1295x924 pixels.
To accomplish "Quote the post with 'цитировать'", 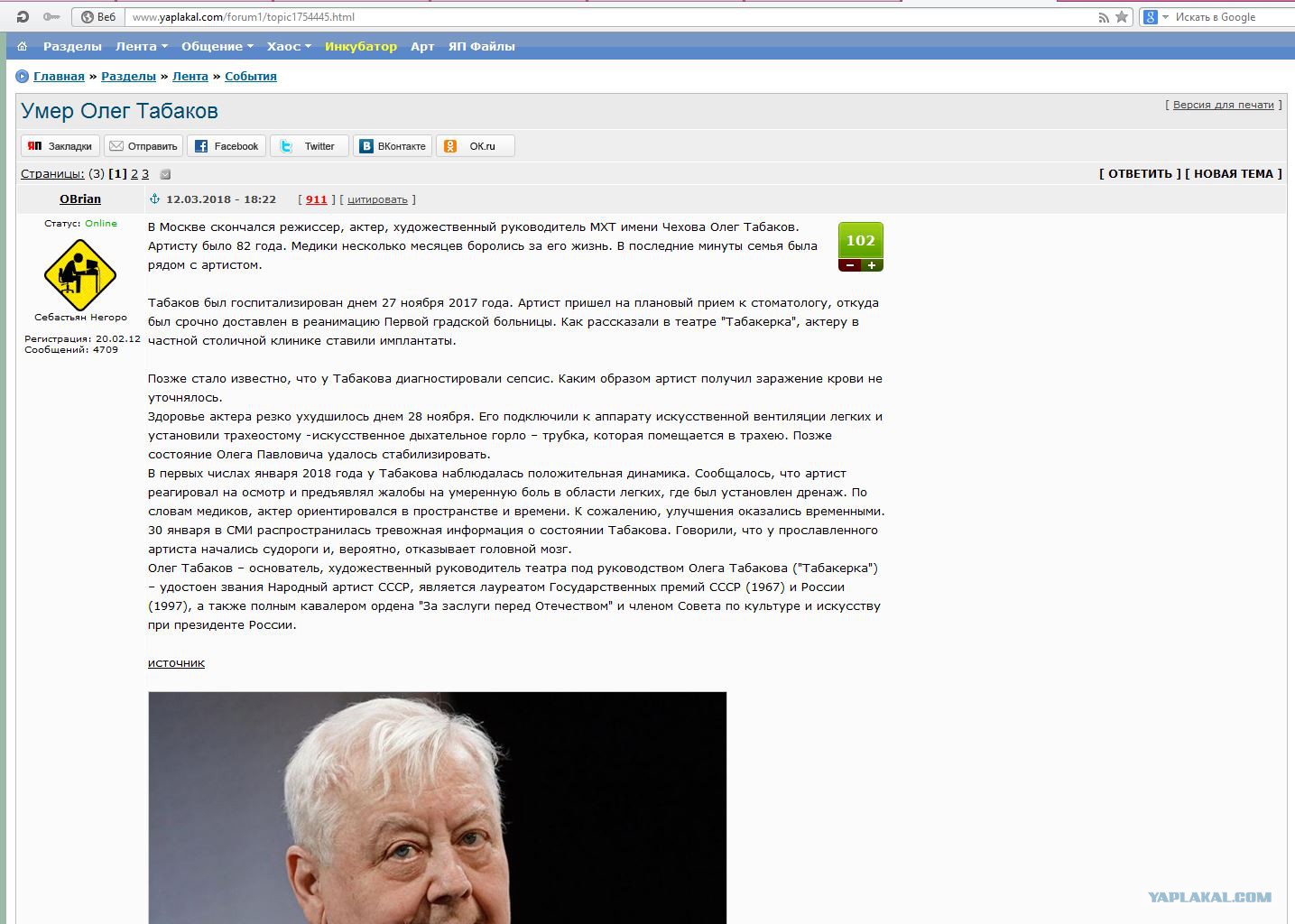I will (x=377, y=199).
